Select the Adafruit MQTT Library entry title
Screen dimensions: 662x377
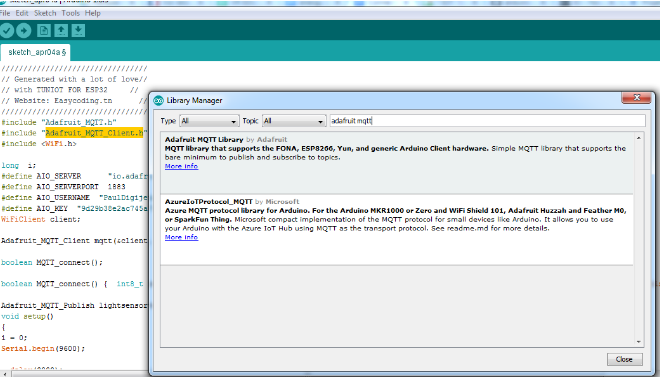(x=204, y=139)
